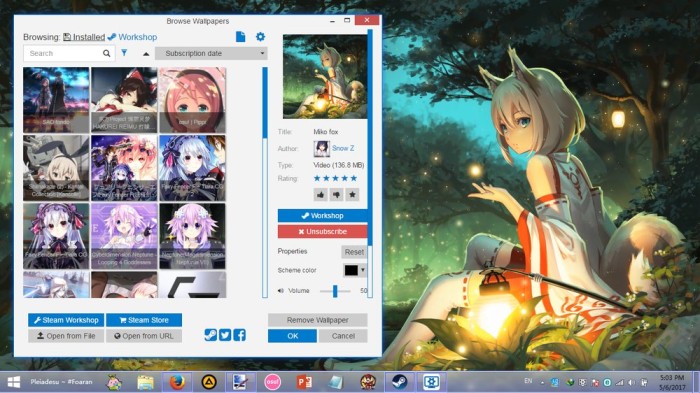
Task: Click the black scheme color swatch
Action: (351, 270)
